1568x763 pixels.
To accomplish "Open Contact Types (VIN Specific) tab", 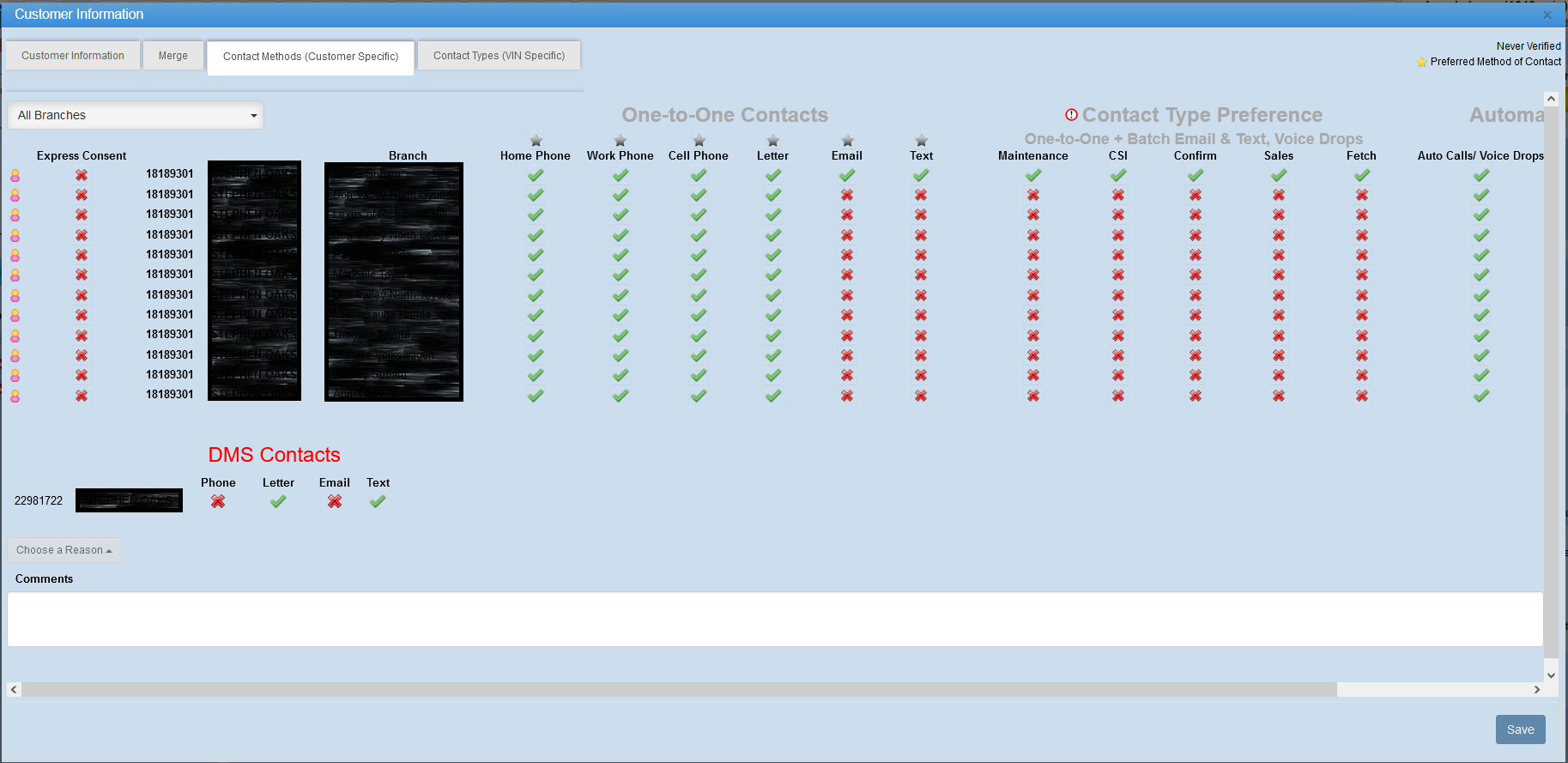I will coord(499,56).
